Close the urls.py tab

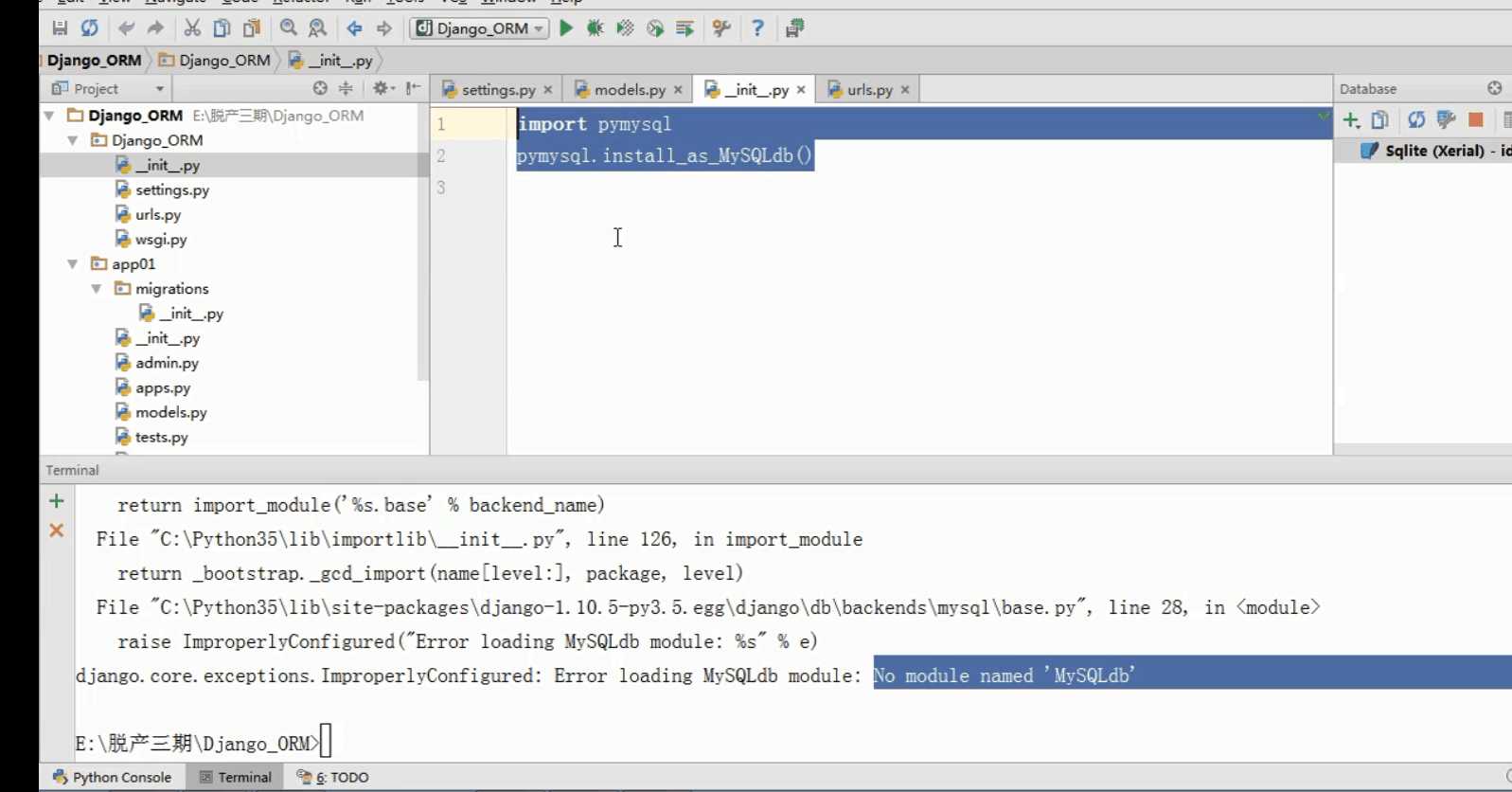click(905, 90)
